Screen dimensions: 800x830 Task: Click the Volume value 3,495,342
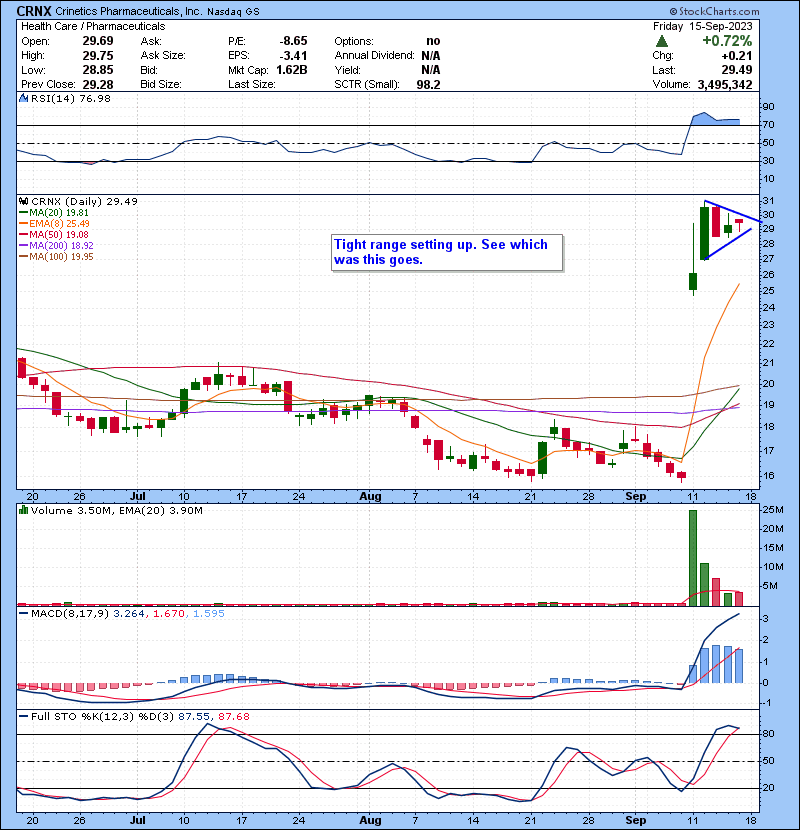point(725,85)
